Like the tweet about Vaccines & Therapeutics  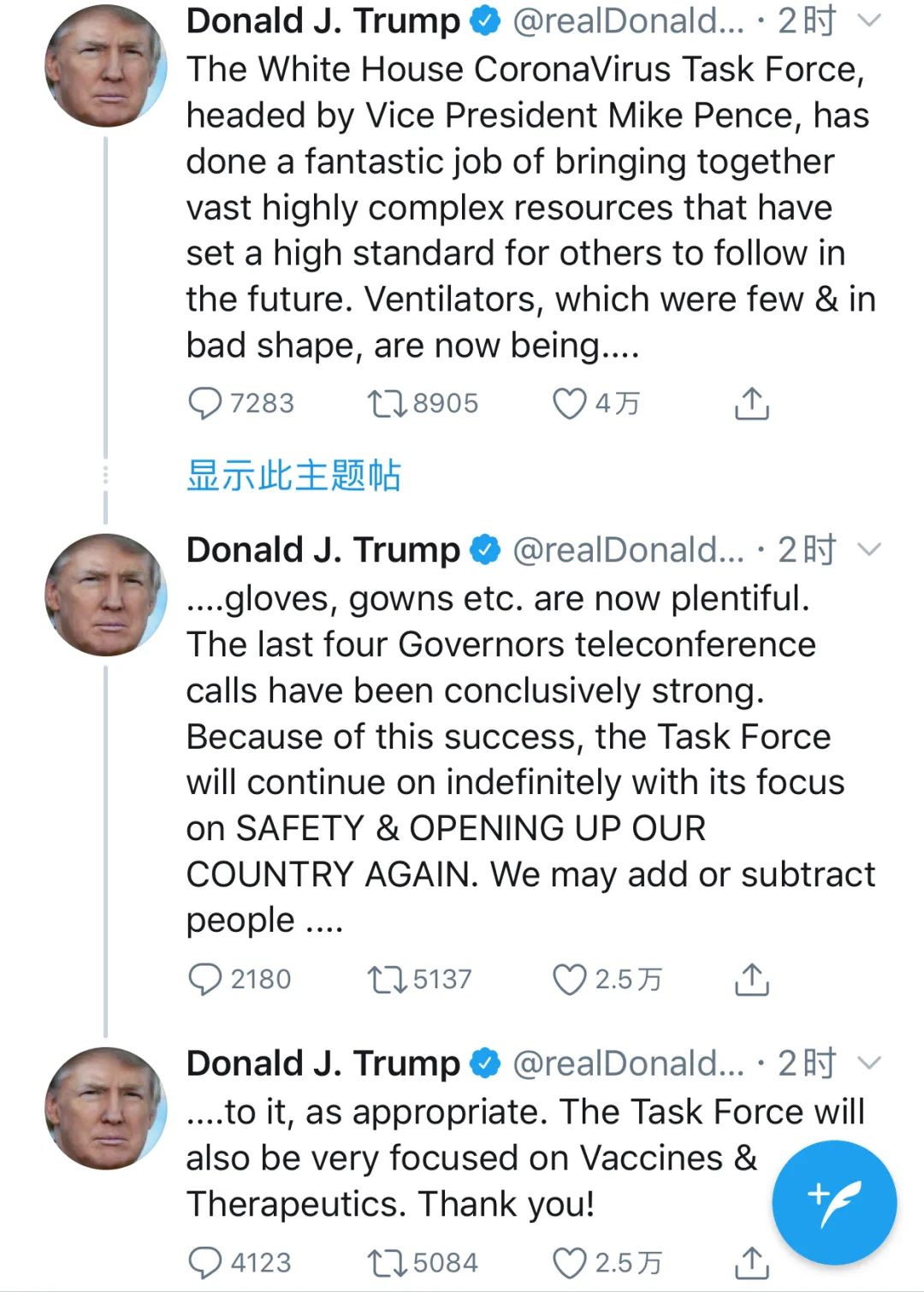click(x=569, y=1263)
